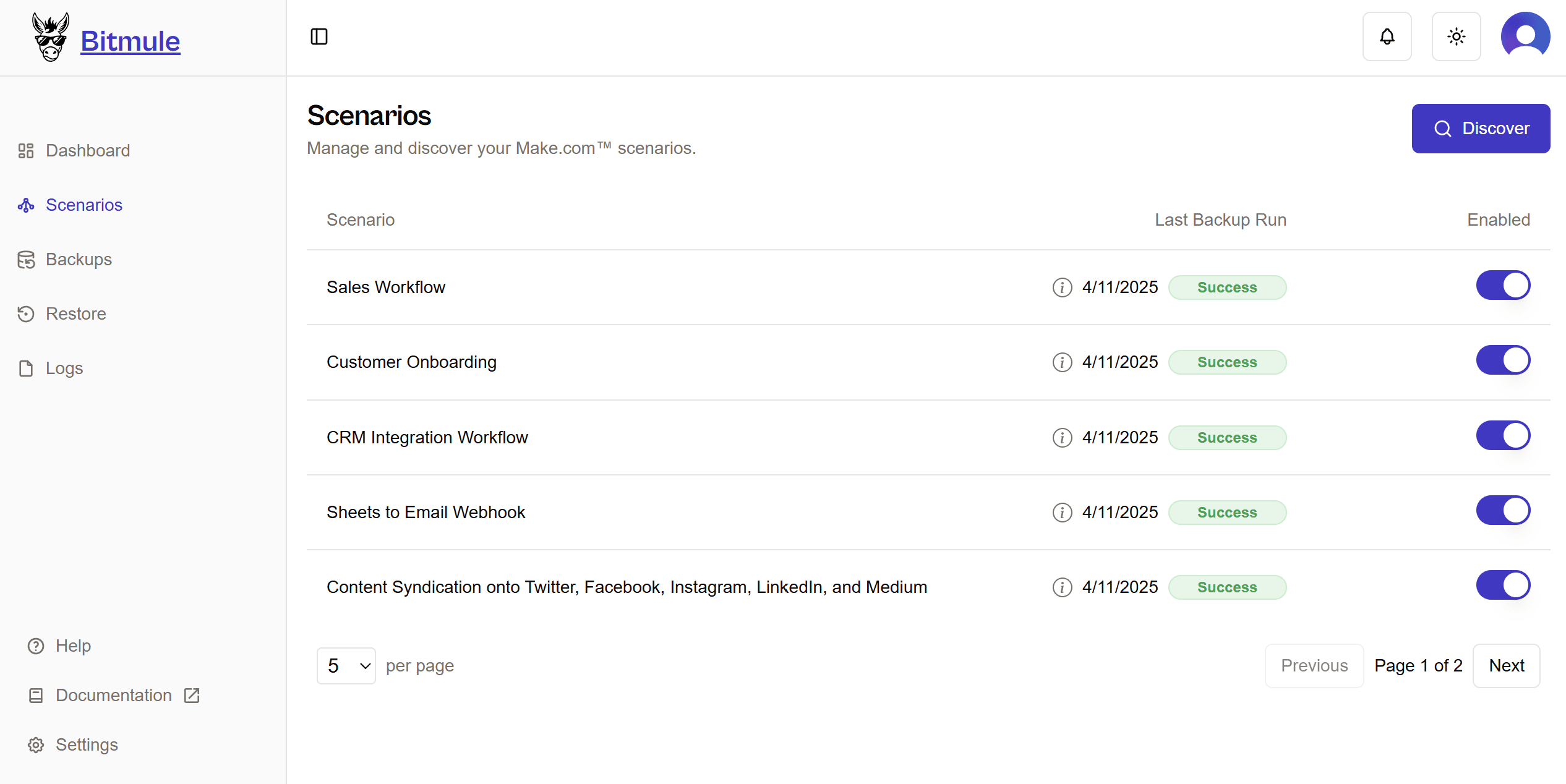Turn off CRM Integration Workflow switch
Image resolution: width=1566 pixels, height=784 pixels.
[x=1503, y=435]
